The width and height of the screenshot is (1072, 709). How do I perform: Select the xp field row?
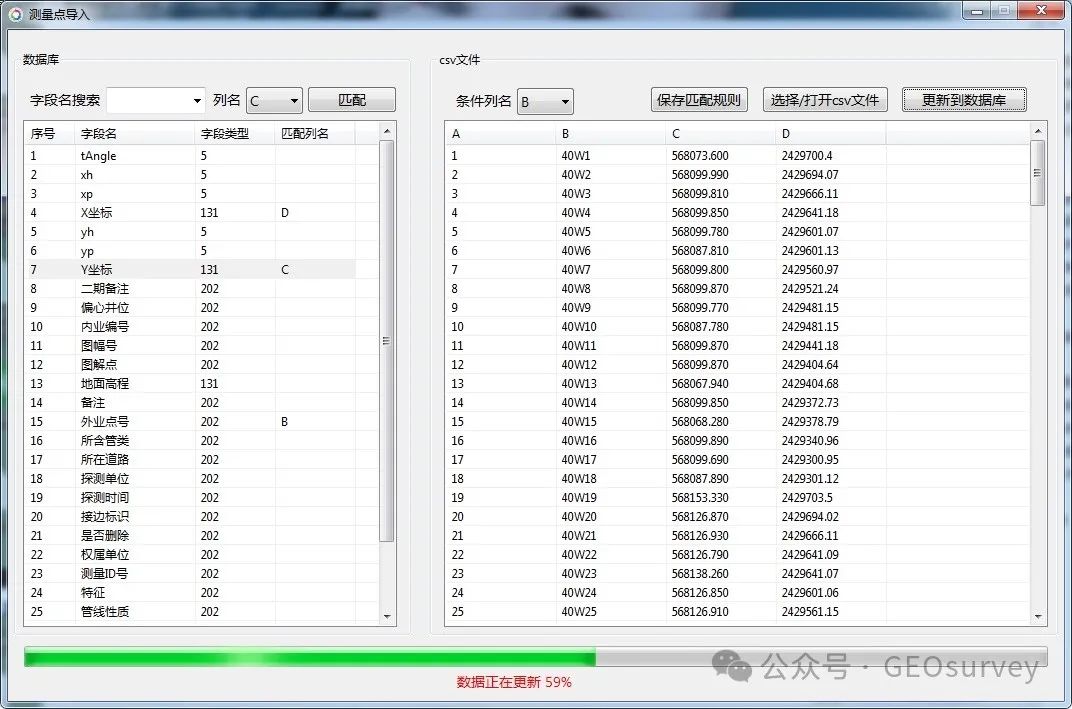click(190, 193)
